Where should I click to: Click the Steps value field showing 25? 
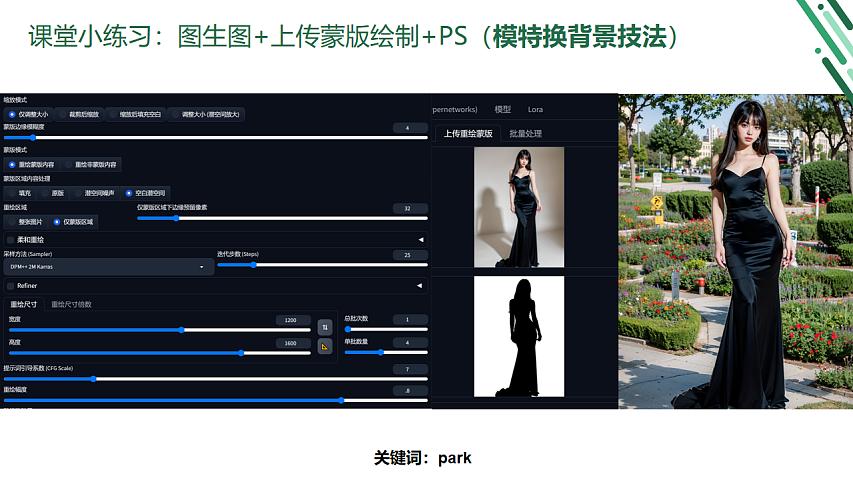tap(410, 255)
